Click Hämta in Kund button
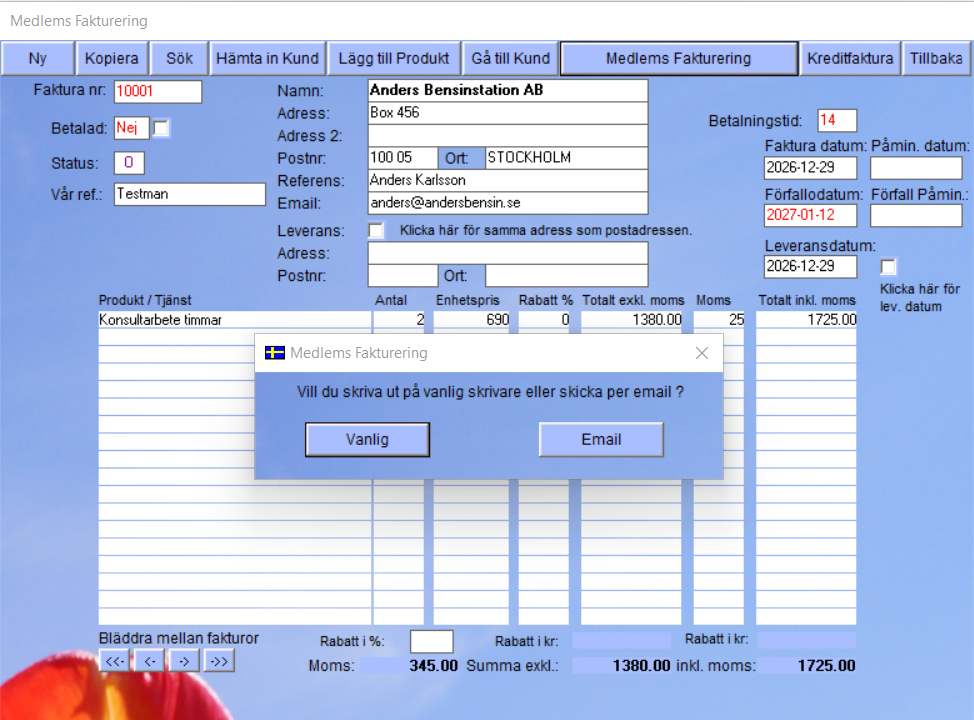Viewport: 974px width, 720px height. (x=267, y=58)
